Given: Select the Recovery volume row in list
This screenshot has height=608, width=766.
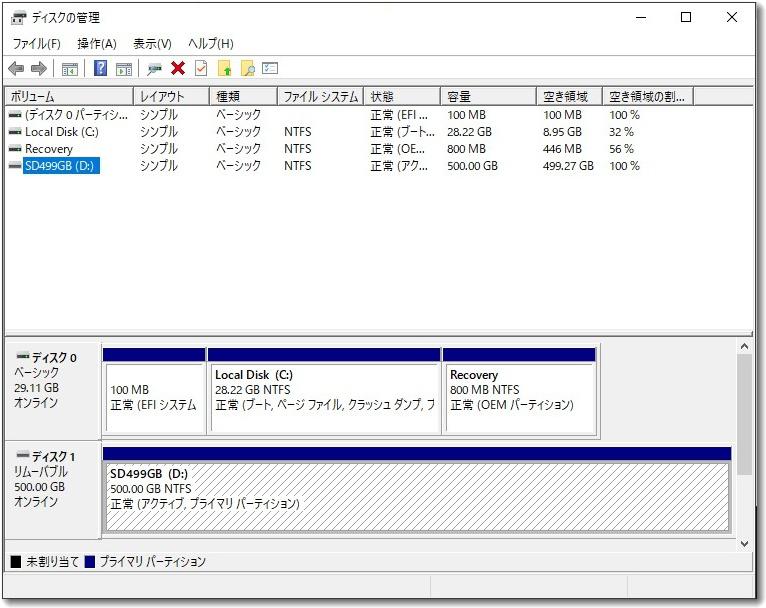Looking at the screenshot, I should pyautogui.click(x=48, y=149).
